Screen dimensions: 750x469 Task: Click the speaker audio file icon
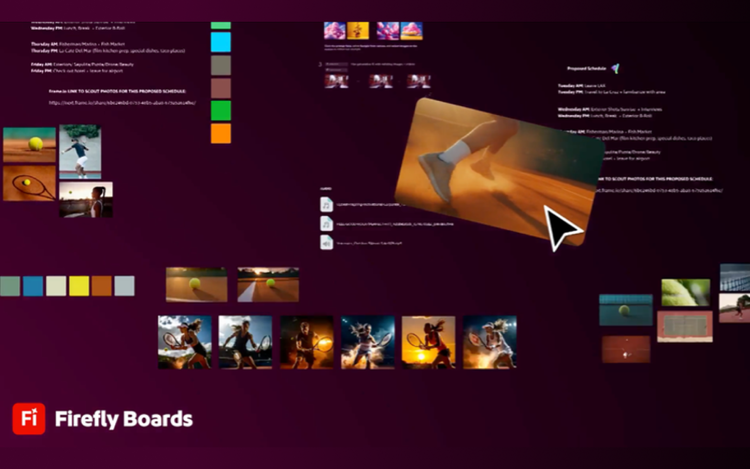coord(327,242)
